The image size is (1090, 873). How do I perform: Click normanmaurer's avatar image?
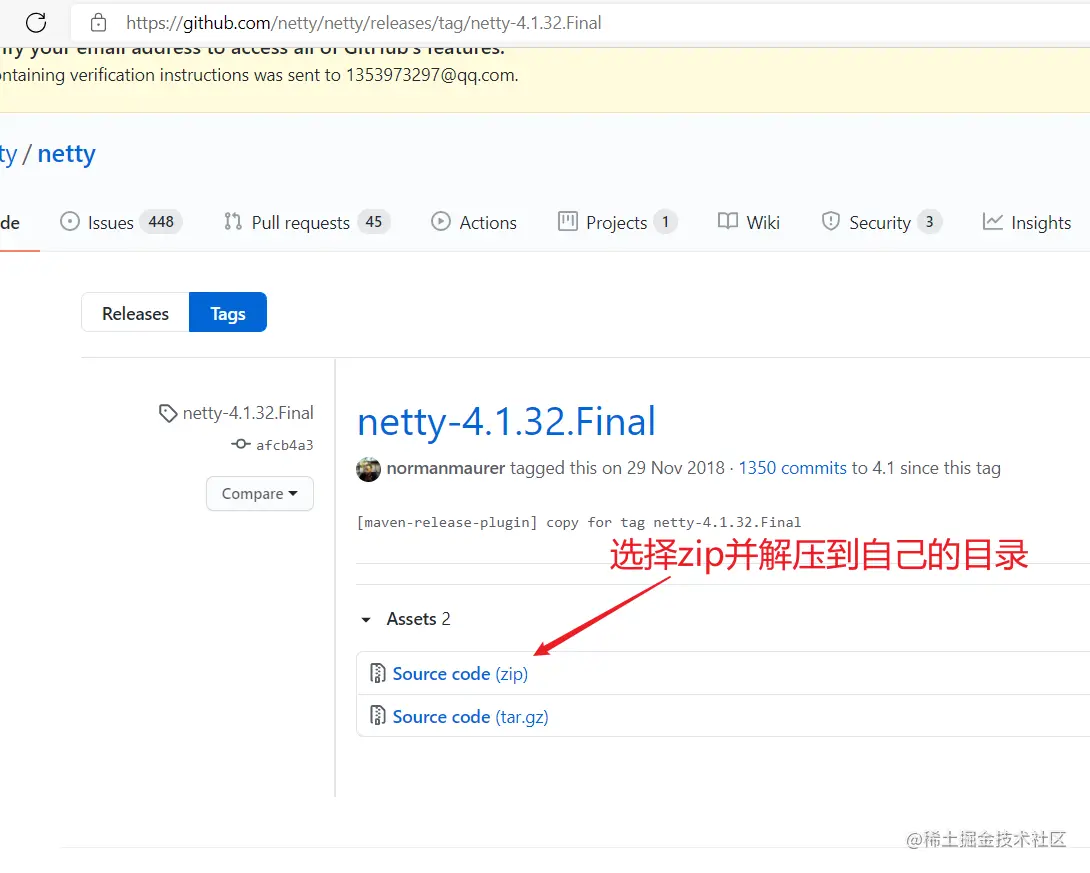[x=368, y=468]
